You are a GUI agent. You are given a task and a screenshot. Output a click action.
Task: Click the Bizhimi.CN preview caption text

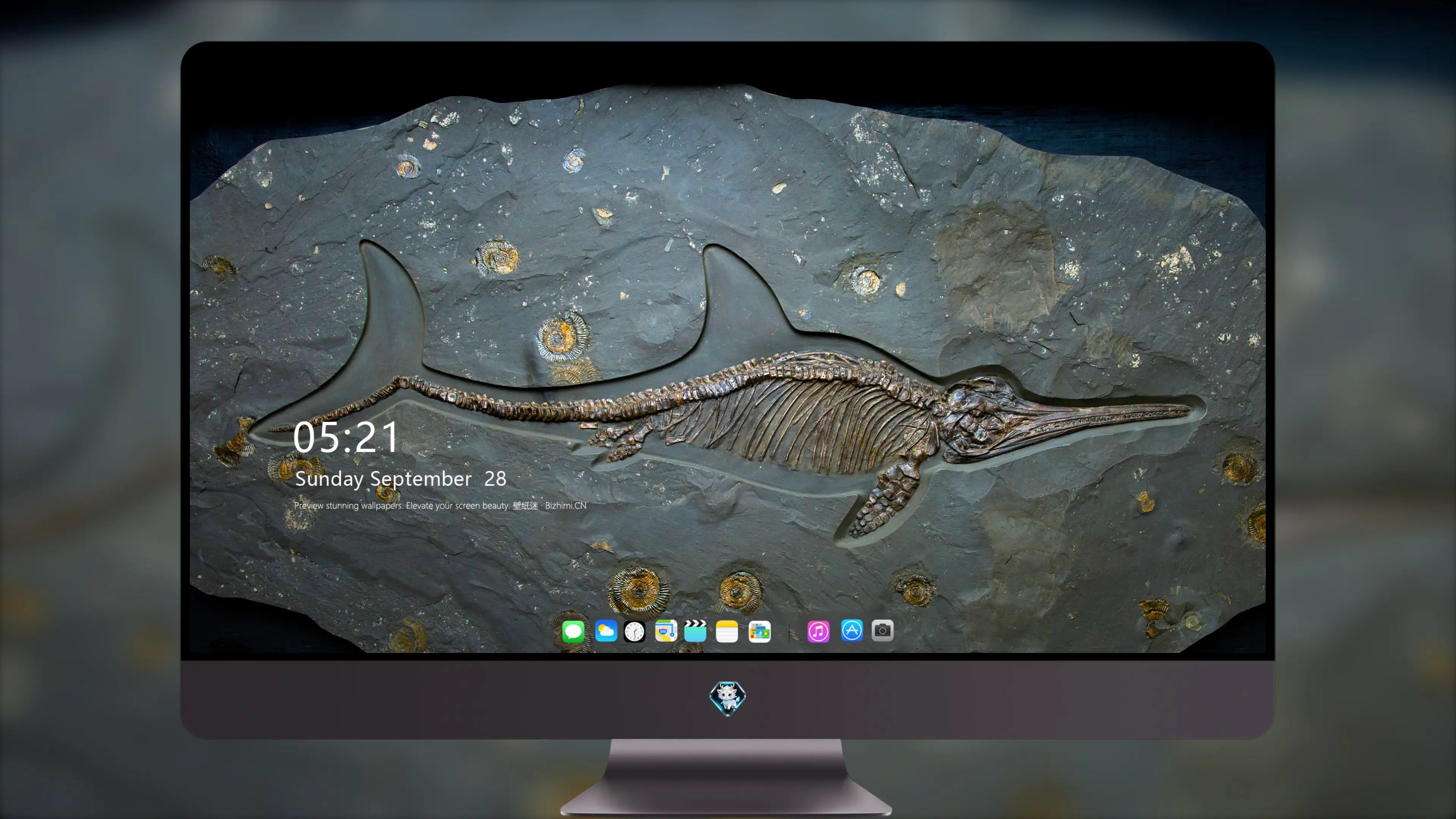click(x=440, y=505)
